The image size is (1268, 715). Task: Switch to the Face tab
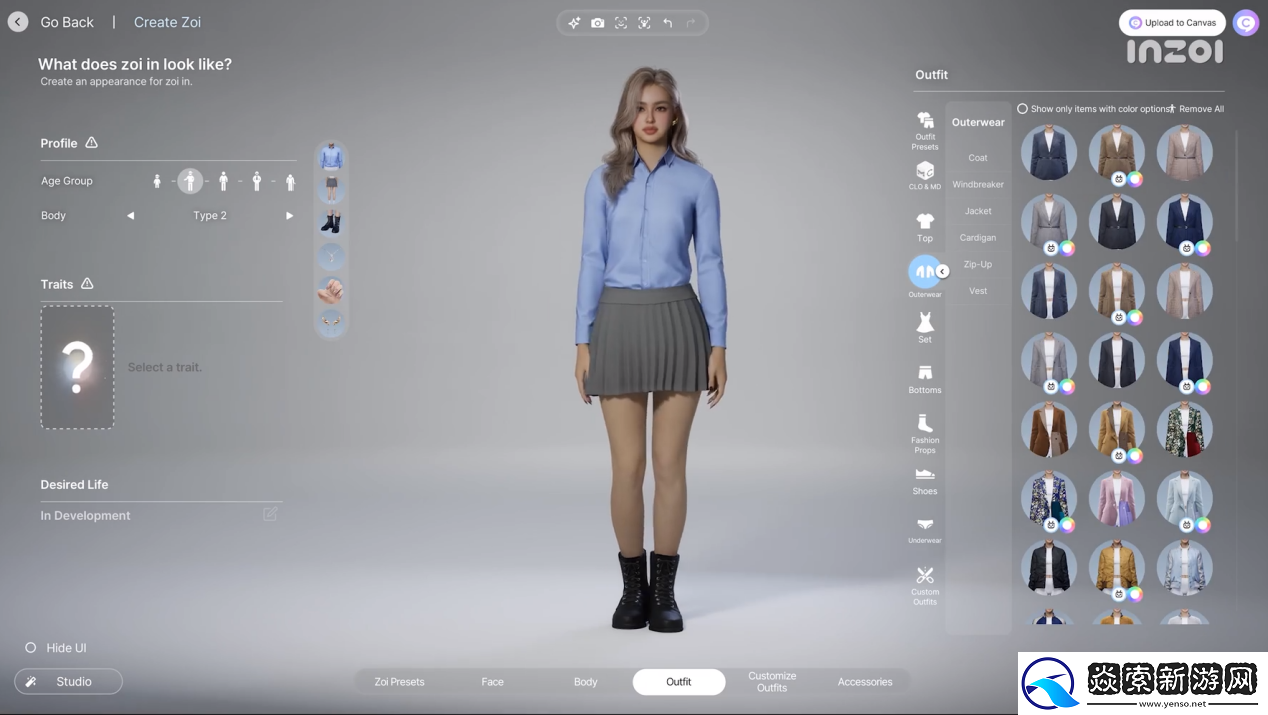tap(492, 682)
